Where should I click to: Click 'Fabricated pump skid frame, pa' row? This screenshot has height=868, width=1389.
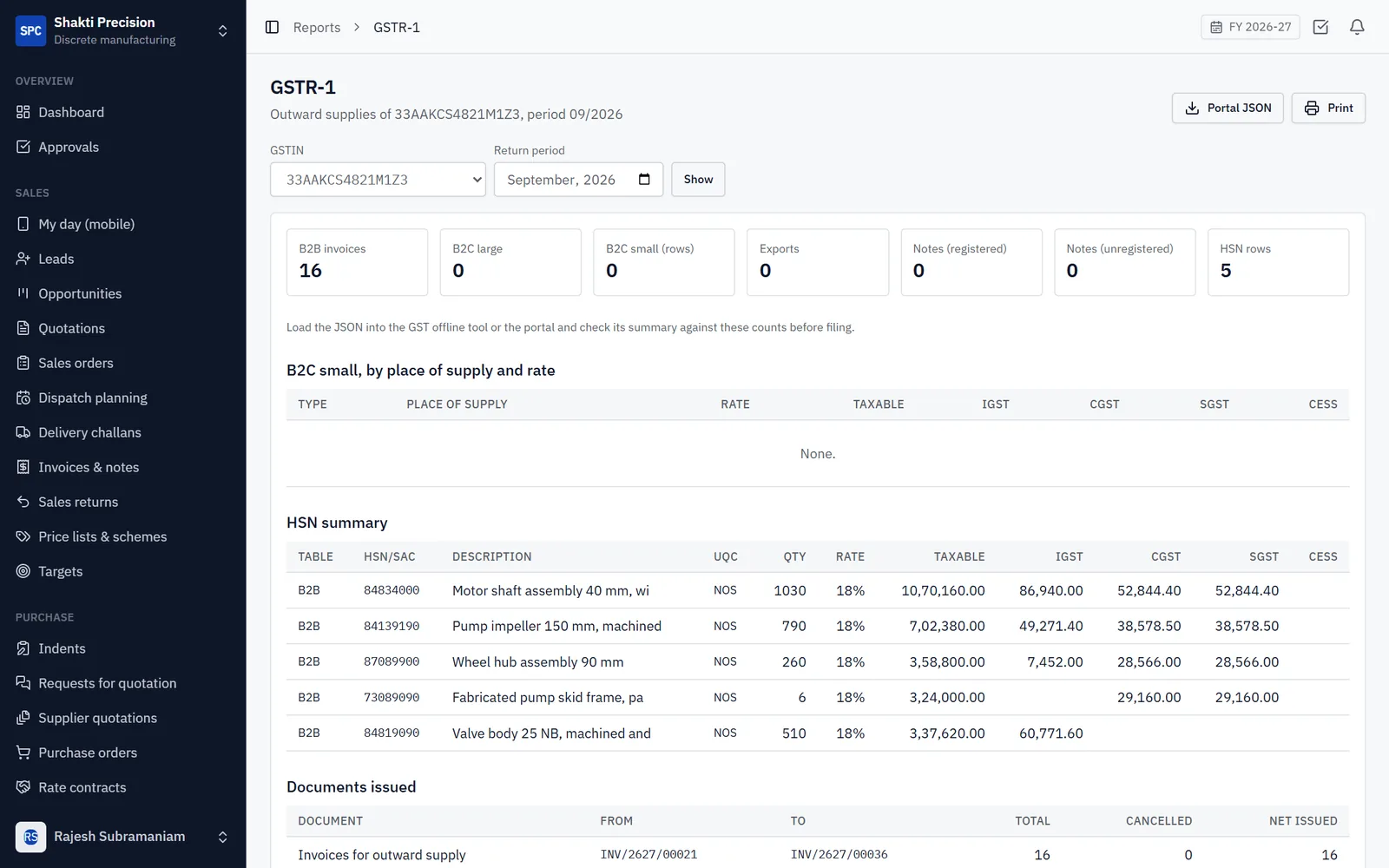[x=818, y=697]
